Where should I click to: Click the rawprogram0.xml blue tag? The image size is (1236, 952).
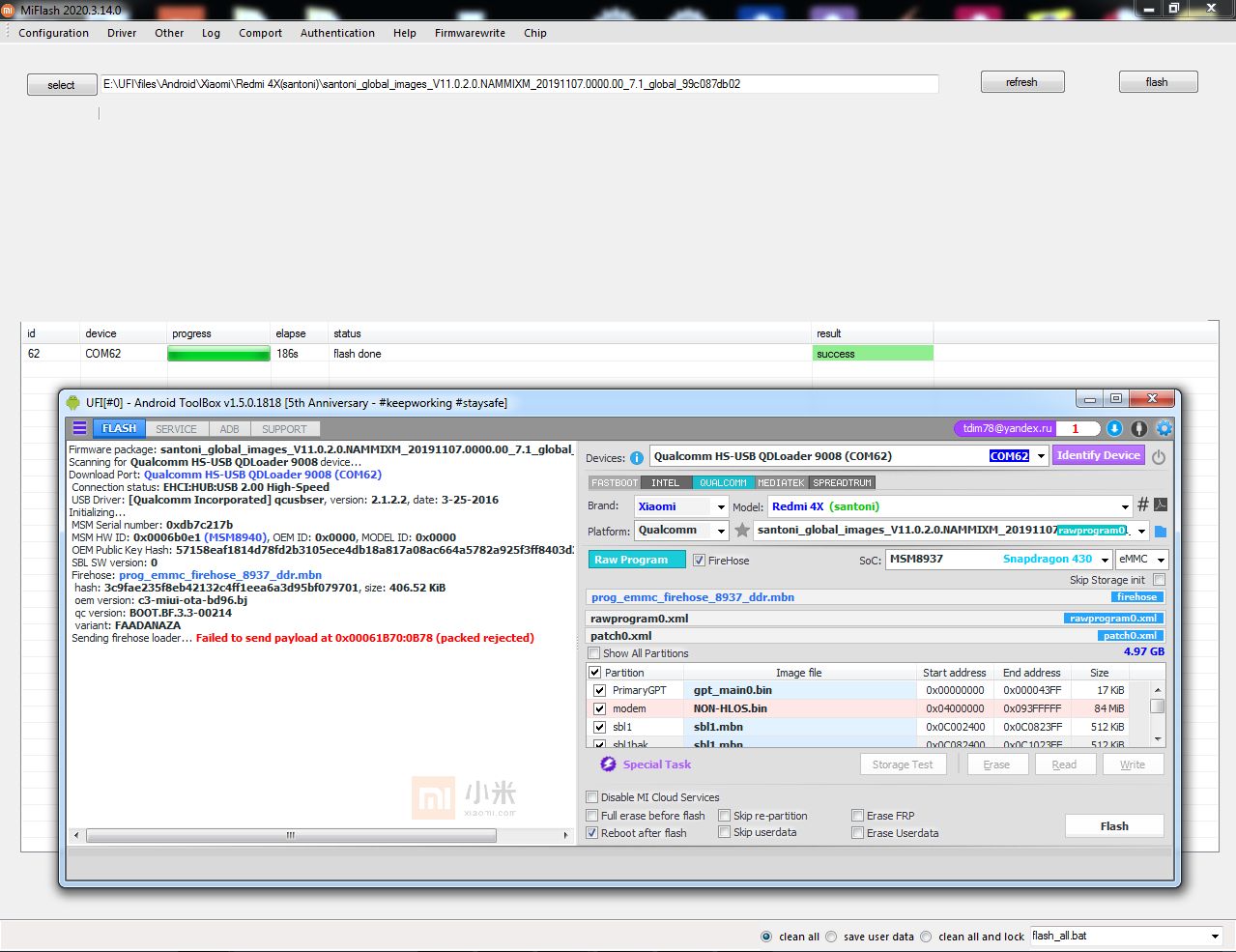click(x=1113, y=619)
